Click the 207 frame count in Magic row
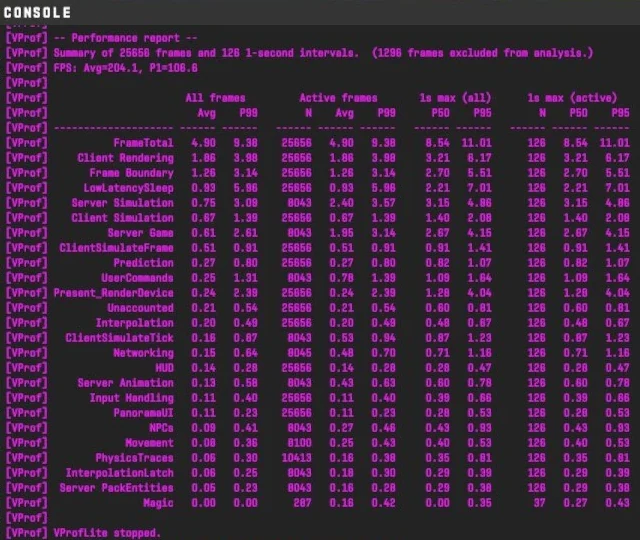 pos(302,503)
